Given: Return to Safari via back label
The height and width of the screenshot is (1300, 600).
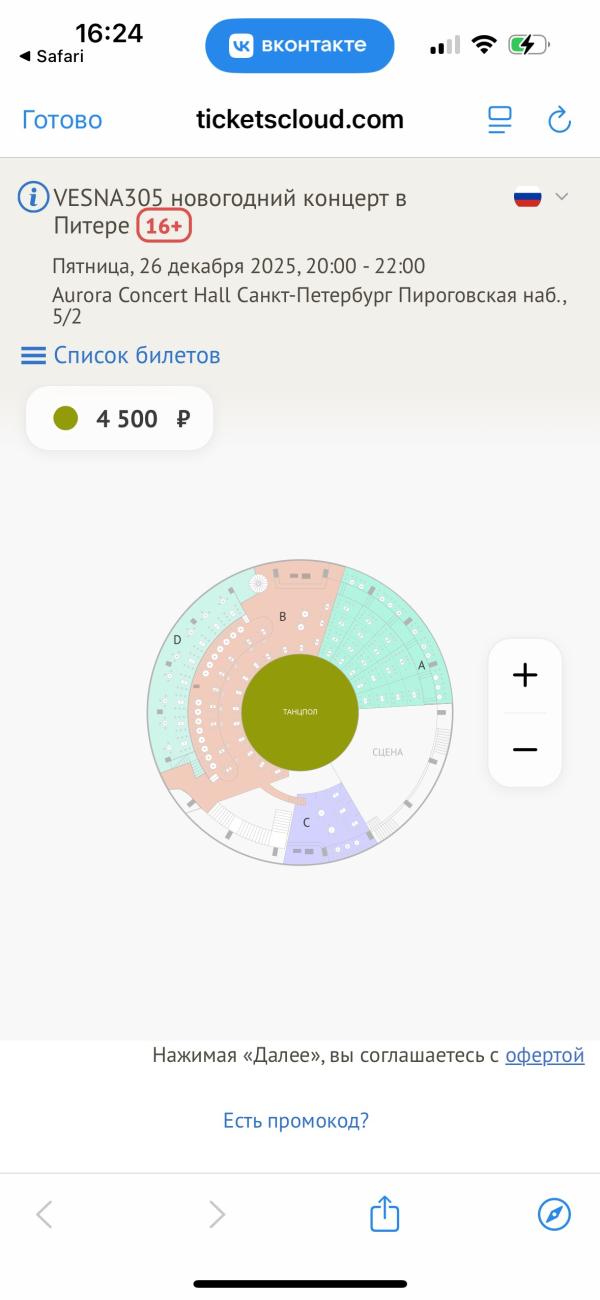Looking at the screenshot, I should pyautogui.click(x=52, y=56).
